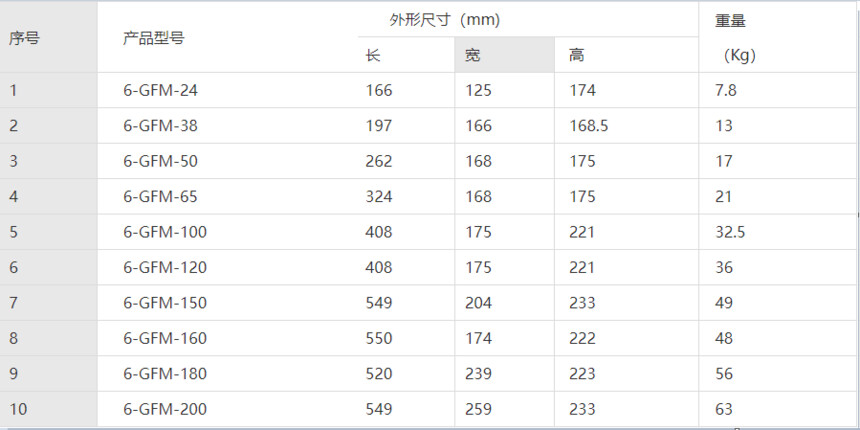Click the 6-GFM-120 product cell
860x430 pixels.
tap(165, 268)
